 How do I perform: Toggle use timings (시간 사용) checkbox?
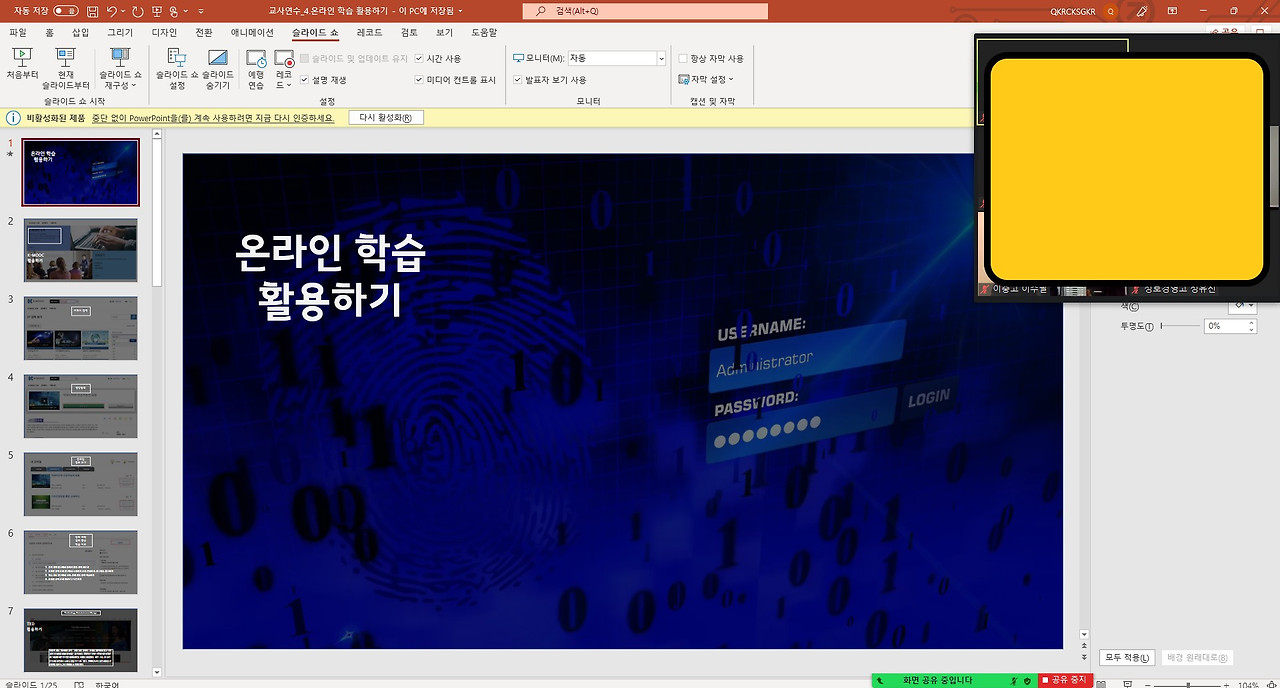[x=419, y=58]
